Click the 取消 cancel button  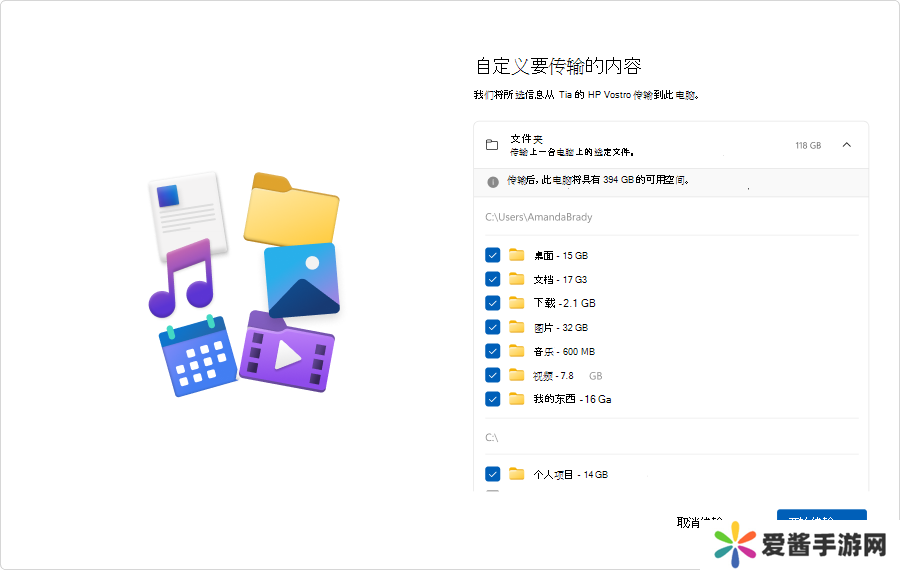[x=699, y=521]
